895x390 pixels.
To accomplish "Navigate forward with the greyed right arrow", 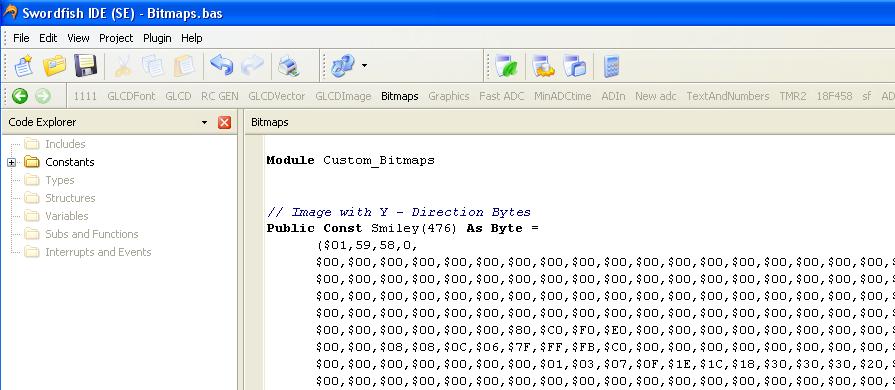I will click(43, 96).
